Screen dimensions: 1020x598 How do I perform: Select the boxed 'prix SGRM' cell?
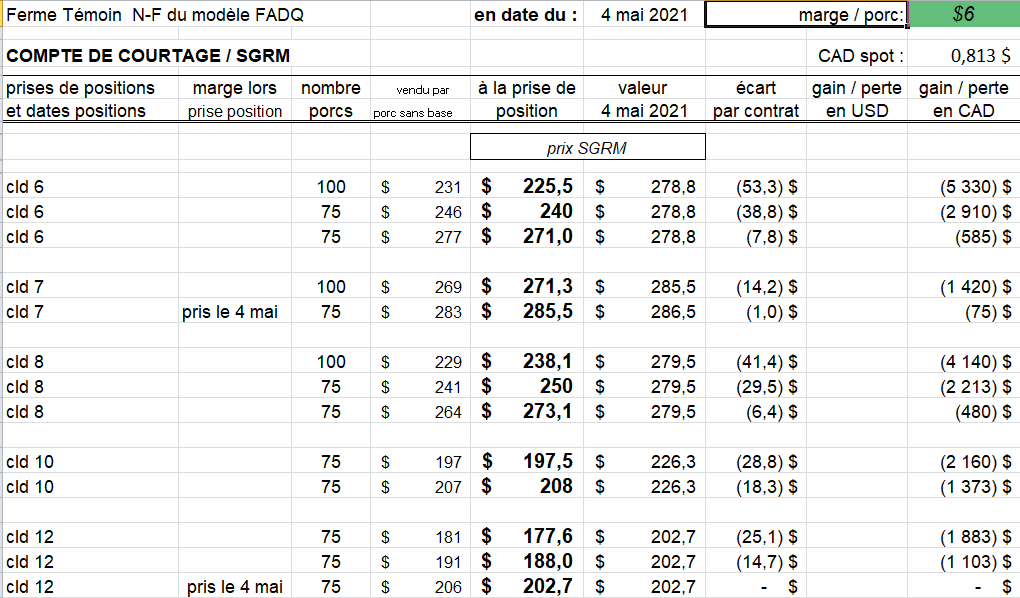click(x=587, y=147)
